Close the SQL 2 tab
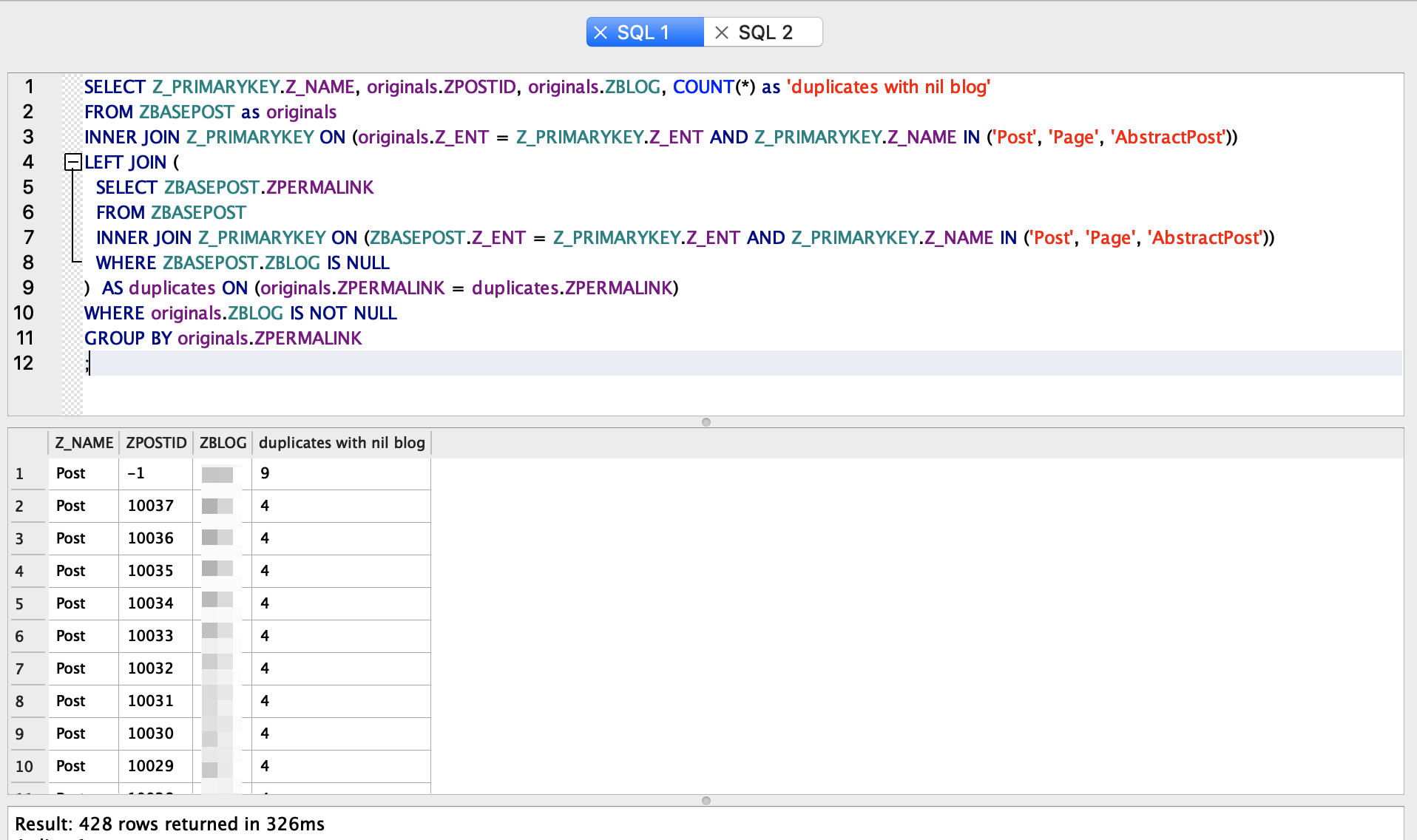 722,33
